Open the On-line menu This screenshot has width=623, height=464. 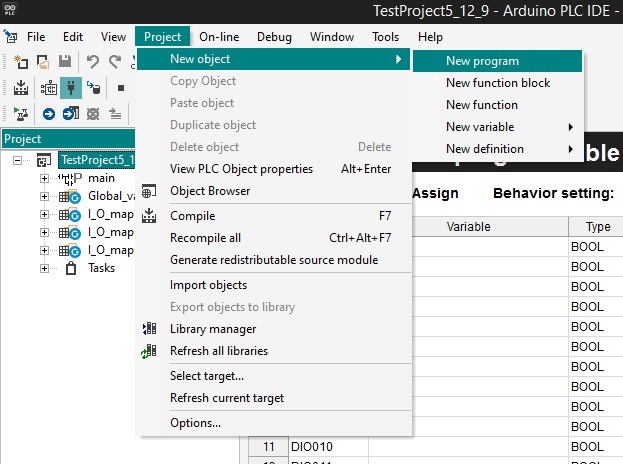point(219,37)
